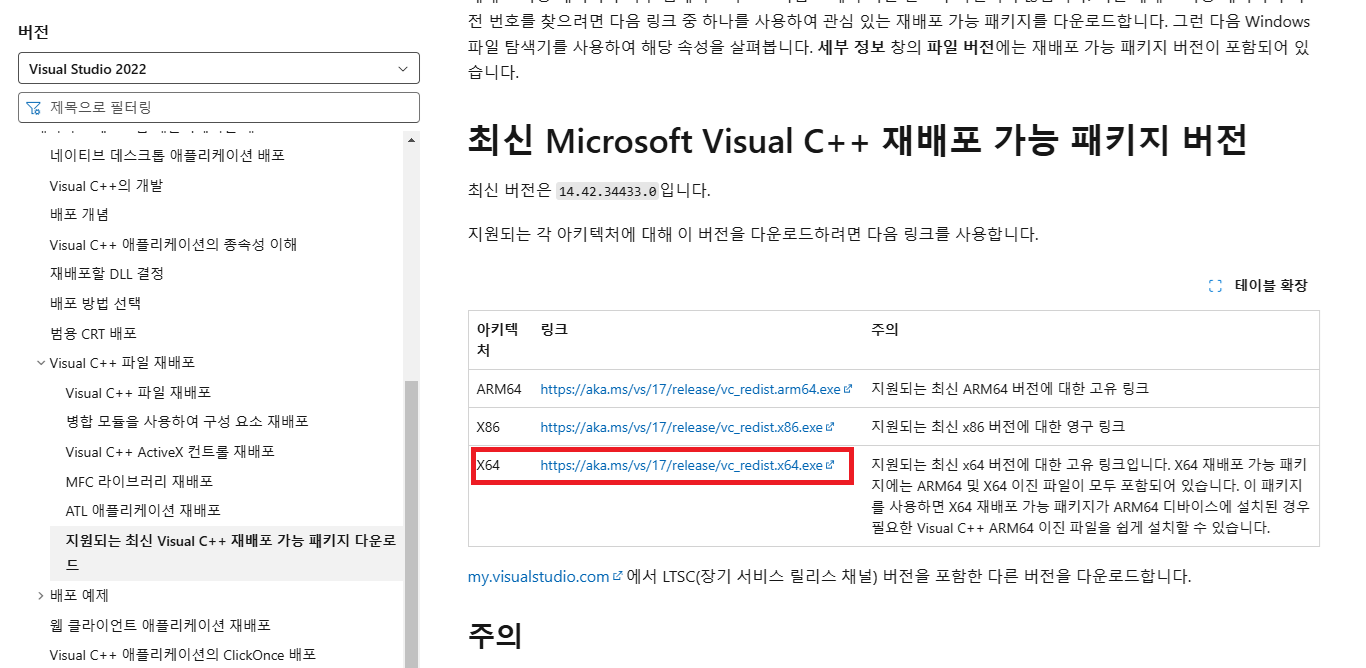Click the ARM64 note about 고유 링크
The height and width of the screenshot is (668, 1366).
(1010, 389)
